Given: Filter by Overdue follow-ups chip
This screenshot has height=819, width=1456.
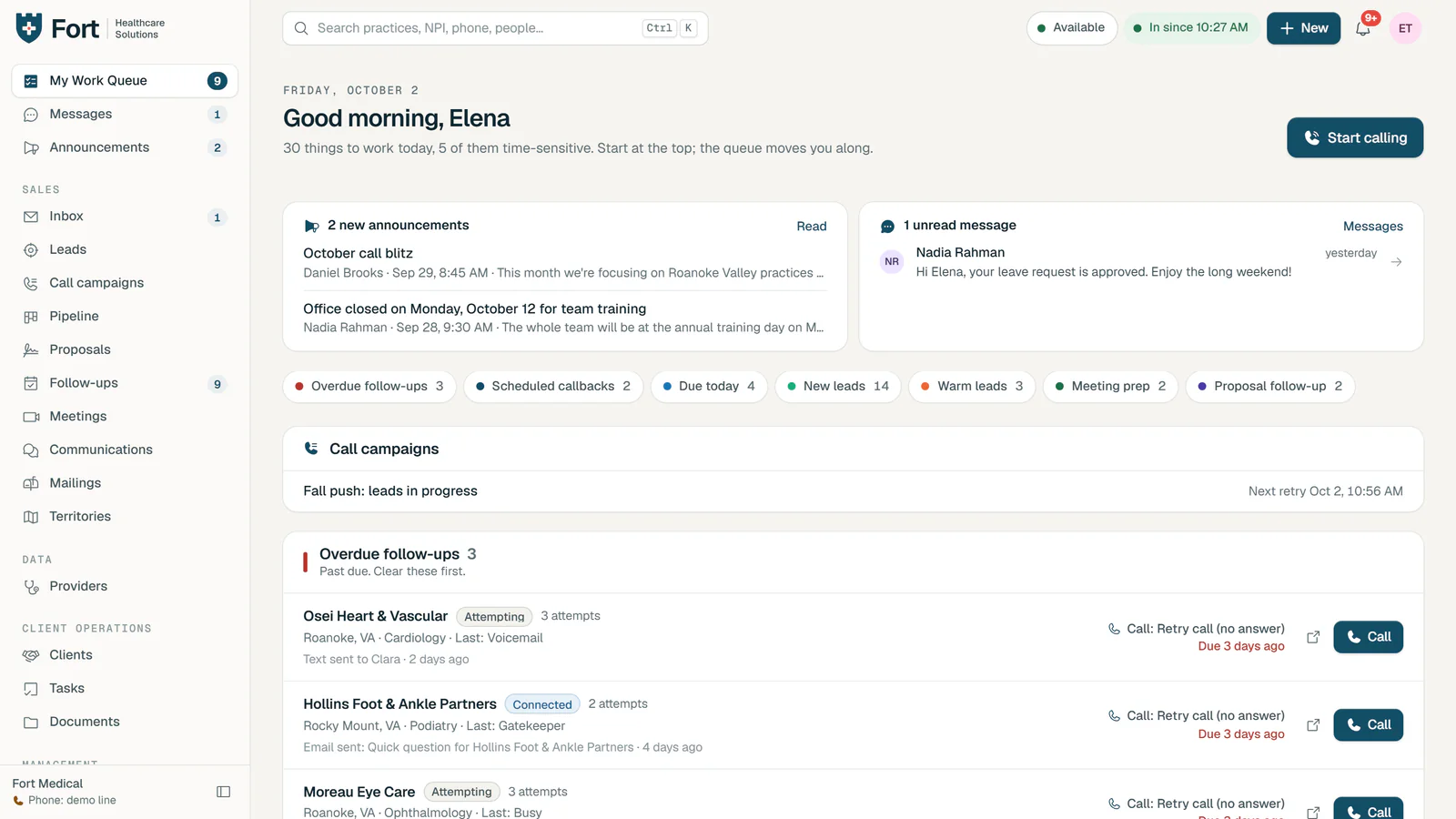Looking at the screenshot, I should pyautogui.click(x=369, y=387).
